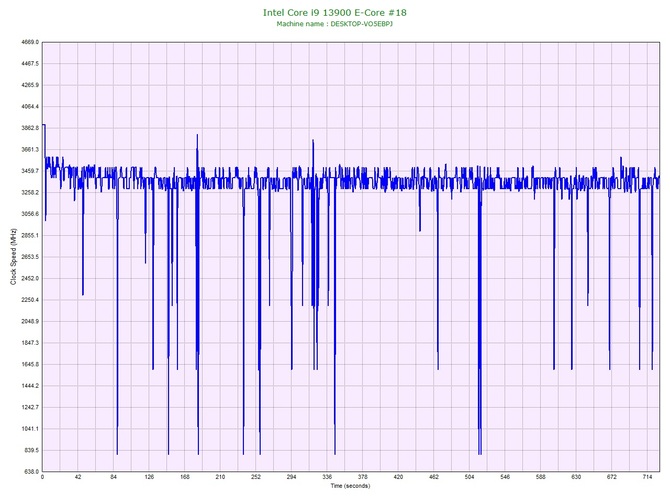Image resolution: width=670 pixels, height=503 pixels.
Task: Click the x-axis tick label 588
Action: [x=541, y=477]
